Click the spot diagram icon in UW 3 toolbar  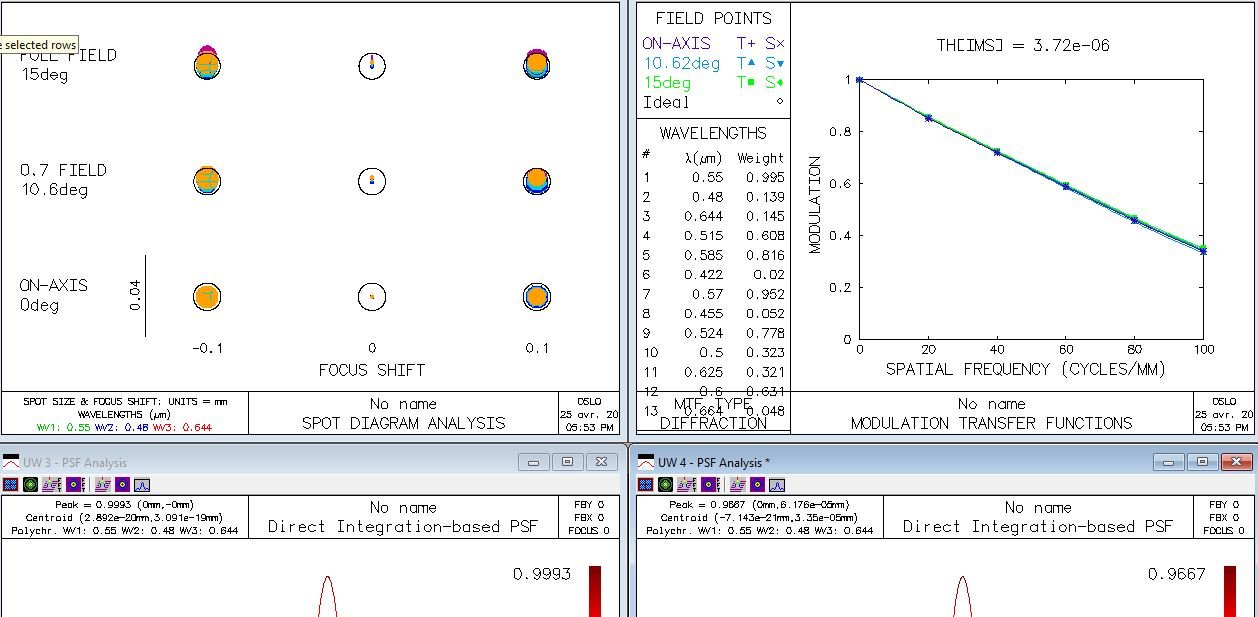pos(10,485)
